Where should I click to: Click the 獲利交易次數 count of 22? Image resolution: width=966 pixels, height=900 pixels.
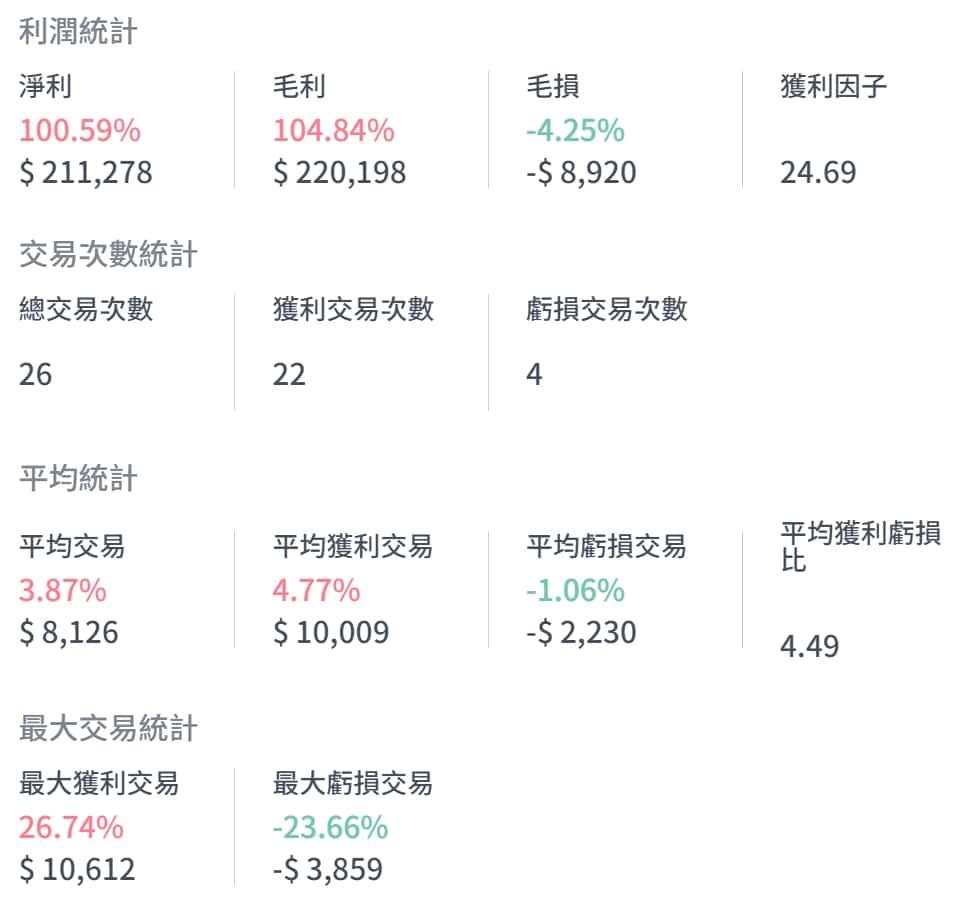point(289,375)
